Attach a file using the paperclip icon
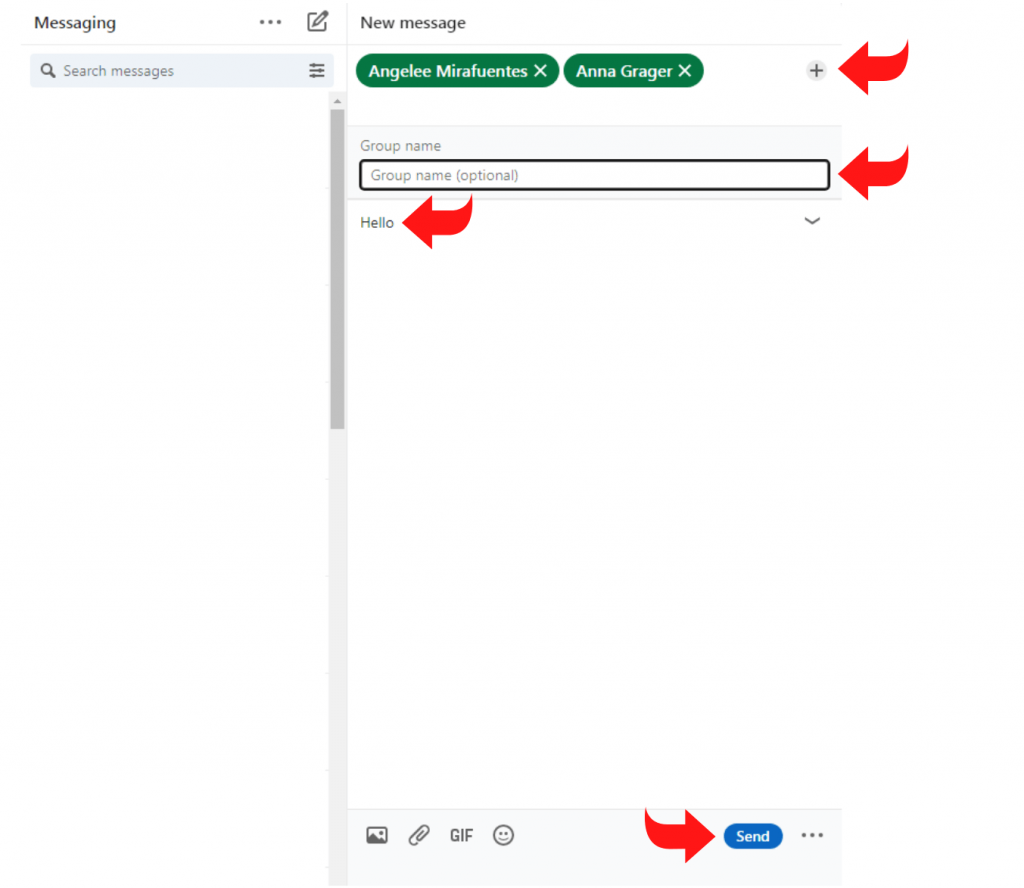Image resolution: width=1024 pixels, height=888 pixels. [x=419, y=835]
